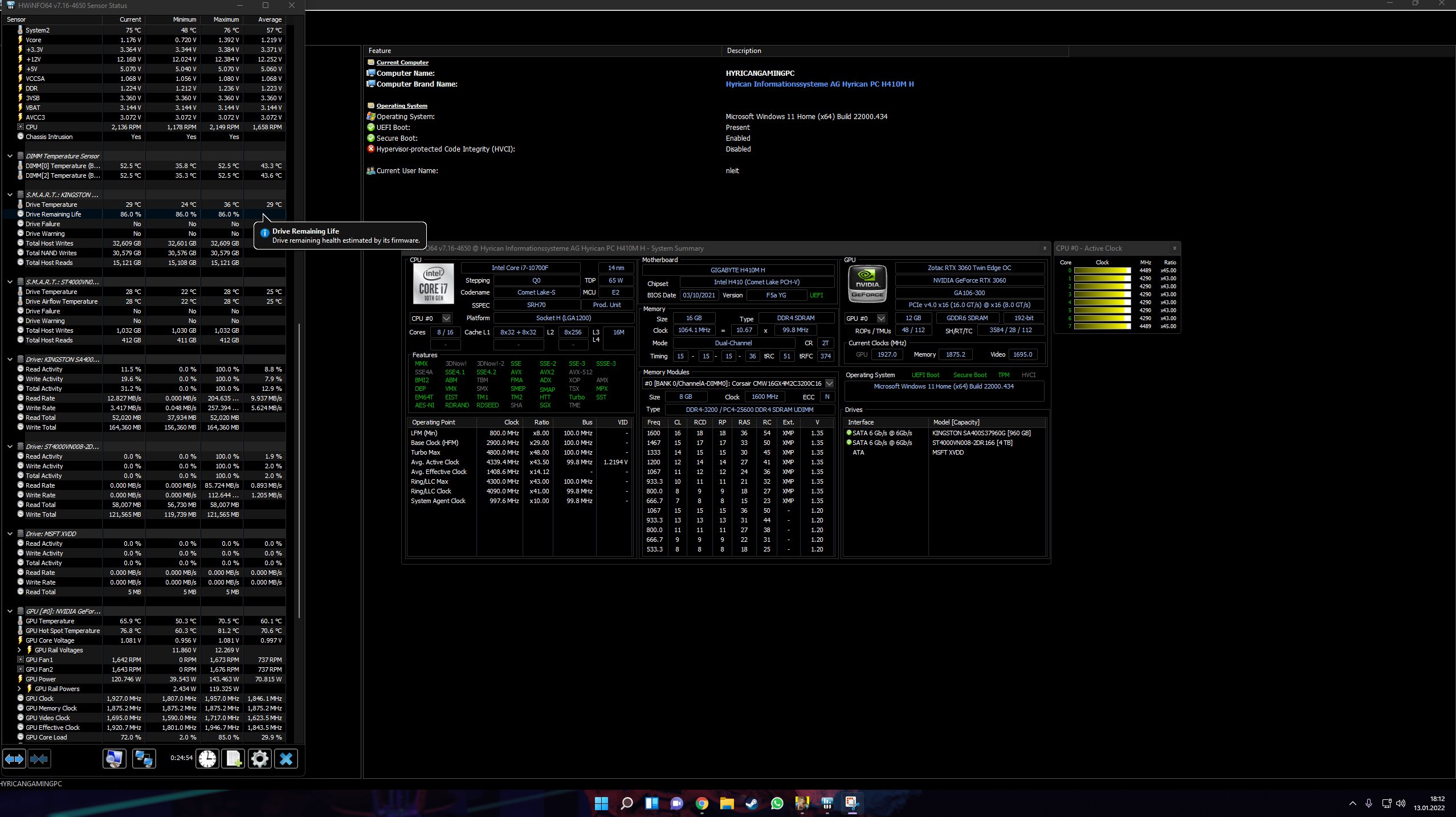1456x817 pixels.
Task: Open Steam from the taskbar
Action: click(752, 803)
